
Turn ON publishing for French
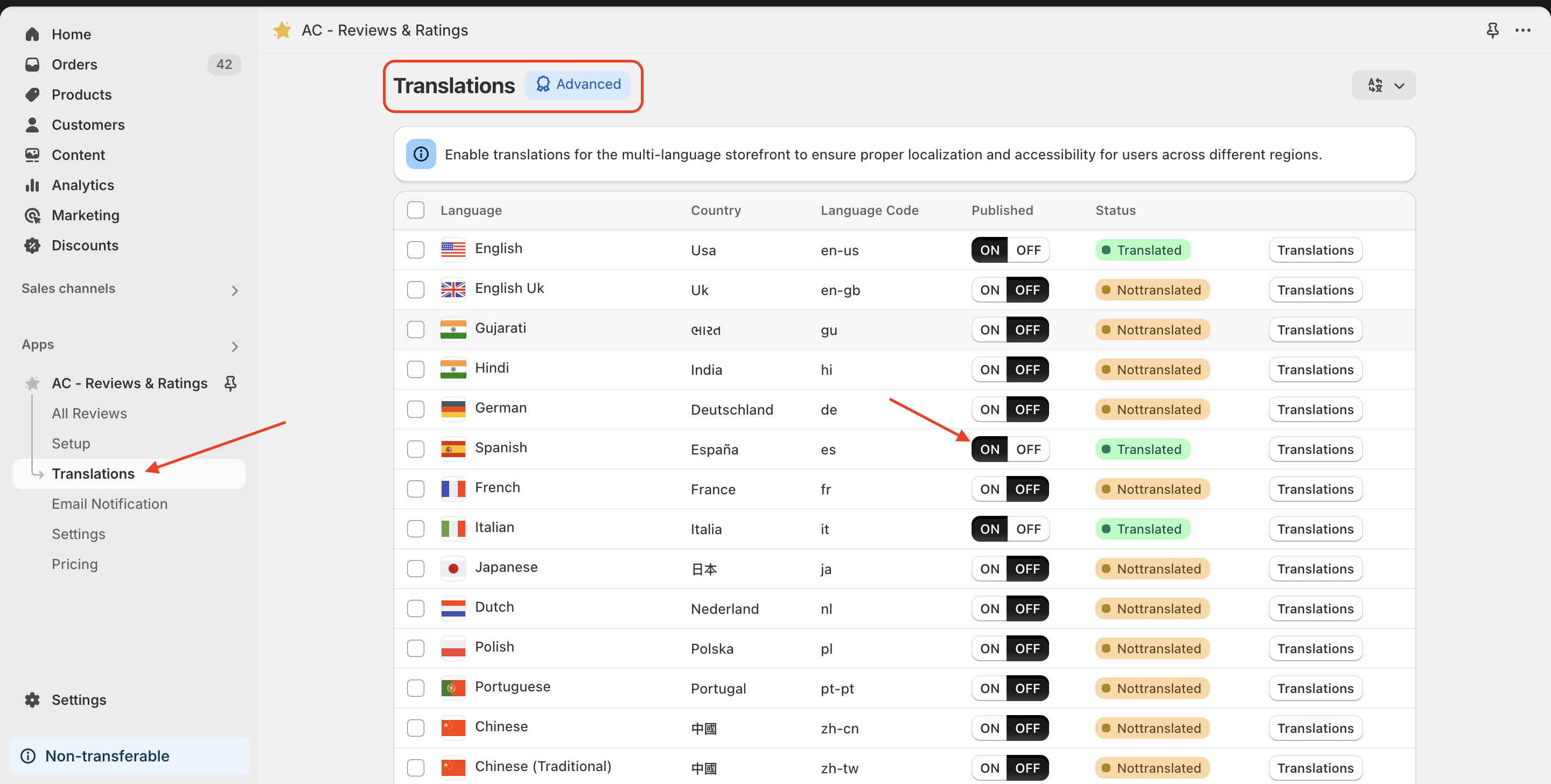coord(989,489)
